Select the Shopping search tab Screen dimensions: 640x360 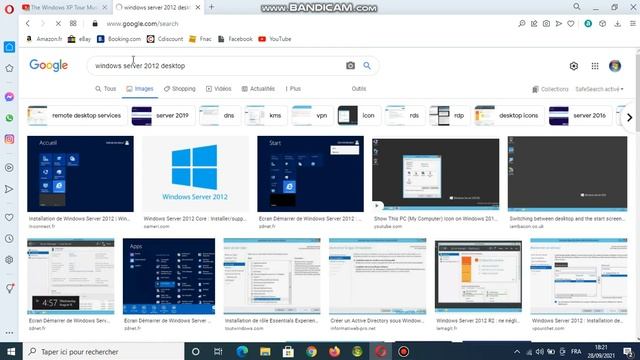click(180, 89)
